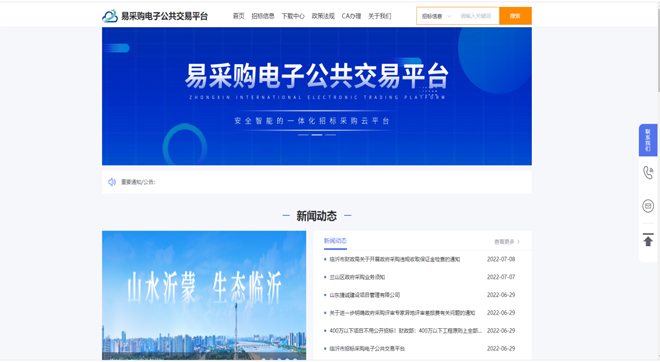Viewport: 660px width, 362px height.
Task: Open news about 政府采购评审专家异地评审差旅费
Action: click(402, 313)
